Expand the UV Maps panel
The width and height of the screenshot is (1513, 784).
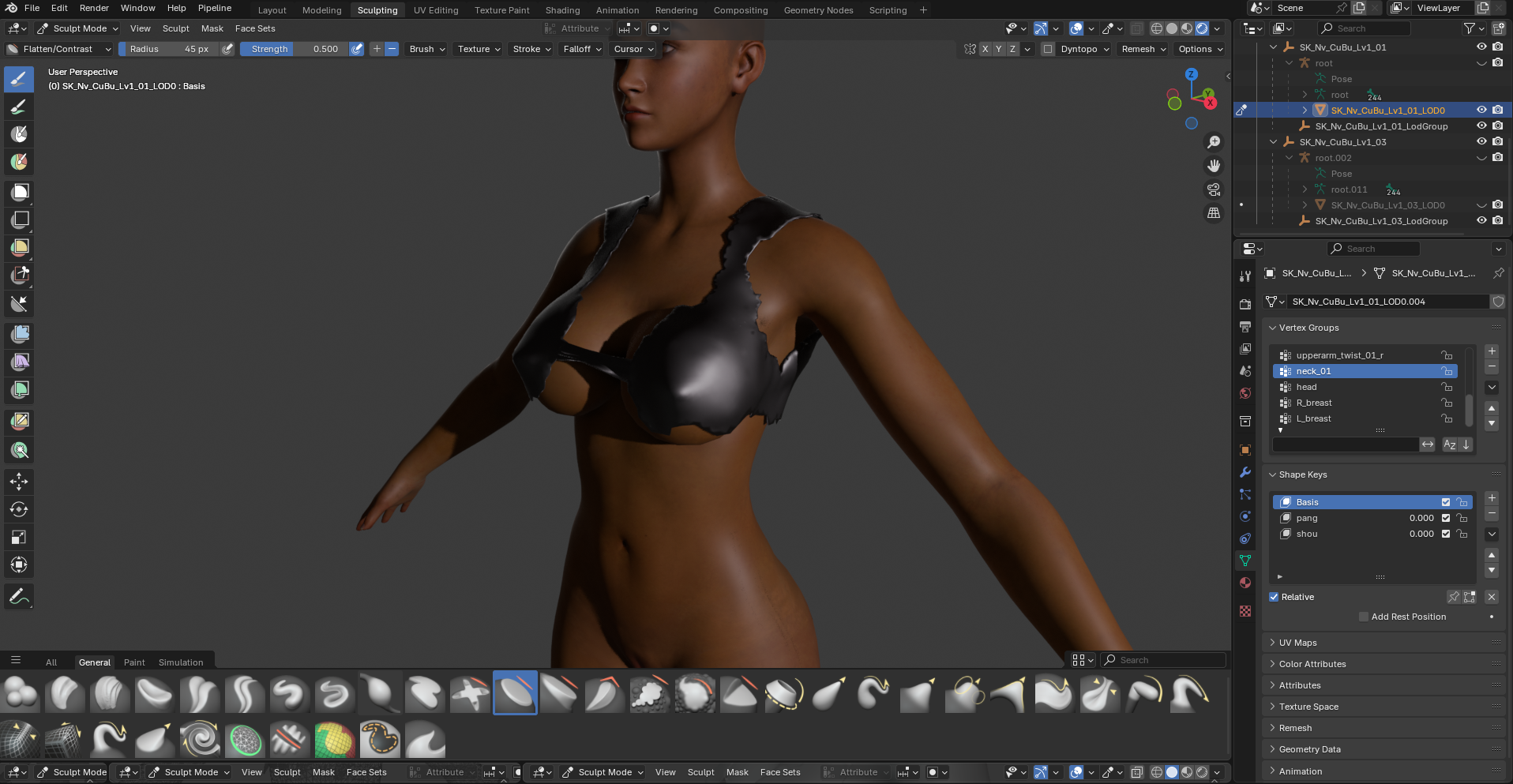1297,643
